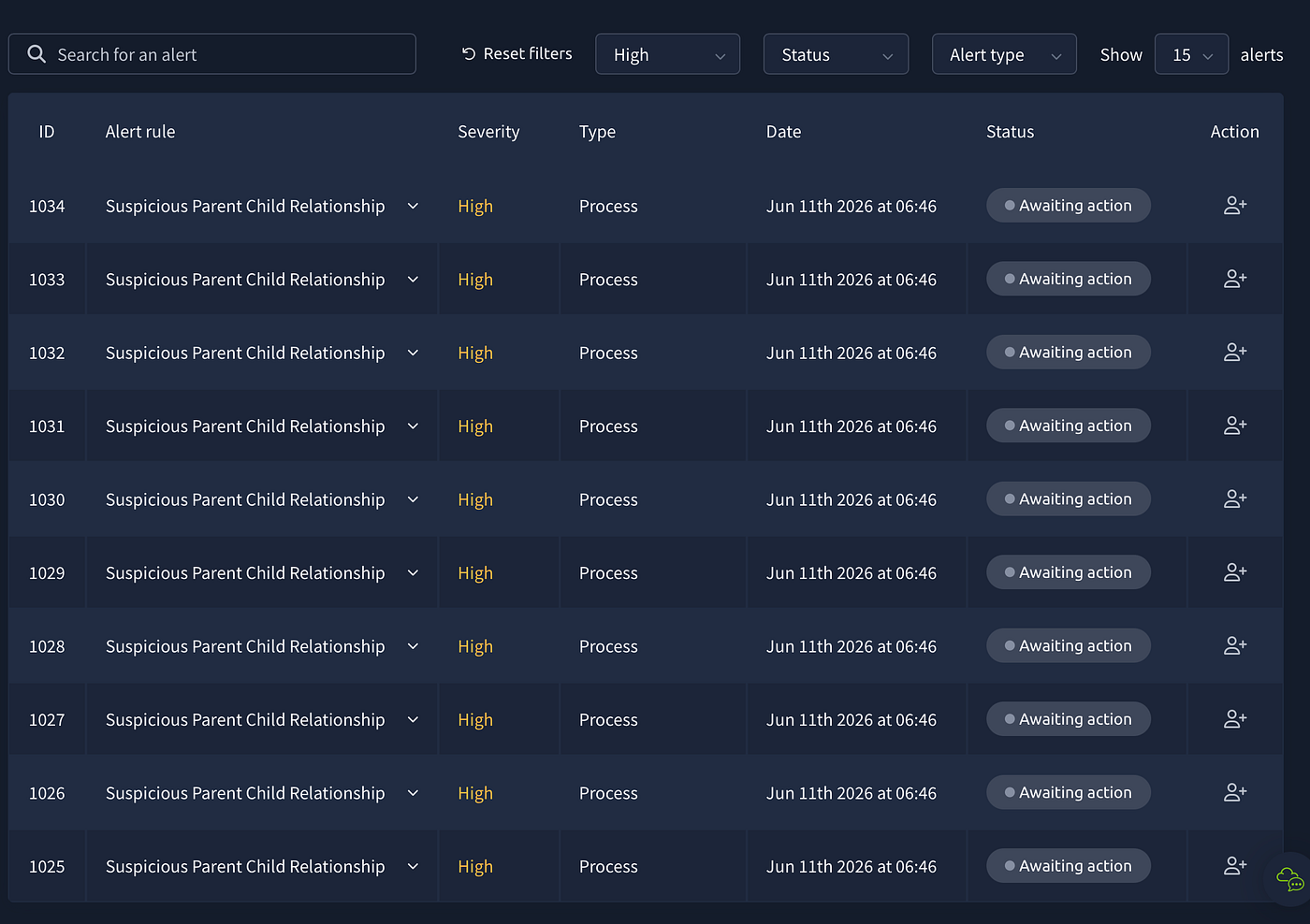Image resolution: width=1310 pixels, height=924 pixels.
Task: Expand alert rule details for row 1029
Action: point(413,573)
